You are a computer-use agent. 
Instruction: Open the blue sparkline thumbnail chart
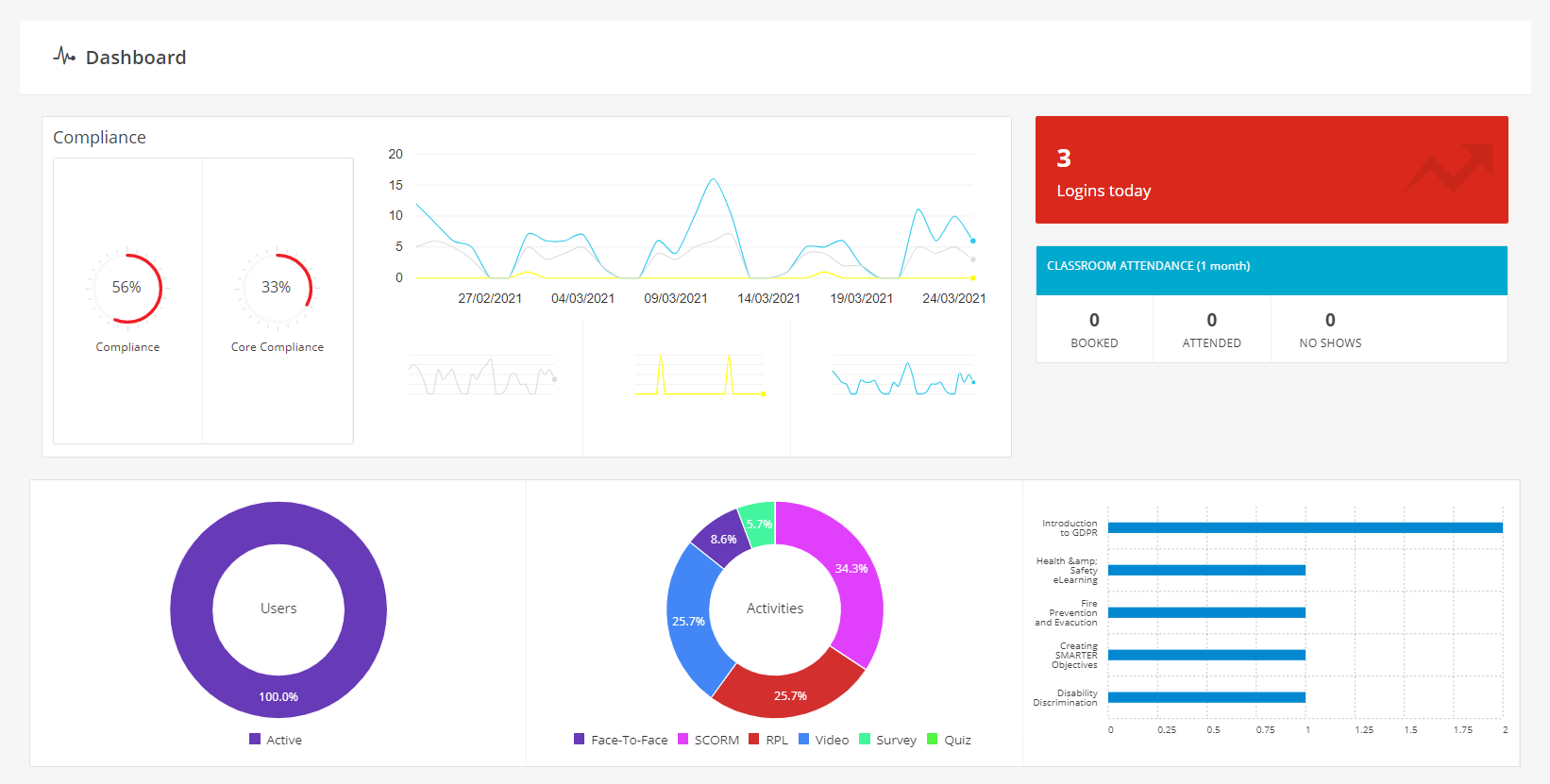click(903, 377)
